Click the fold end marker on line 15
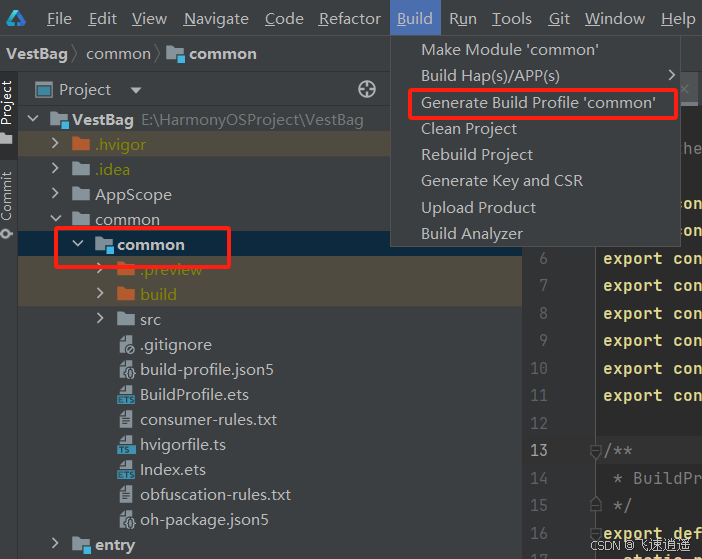The image size is (702, 559). tap(595, 504)
